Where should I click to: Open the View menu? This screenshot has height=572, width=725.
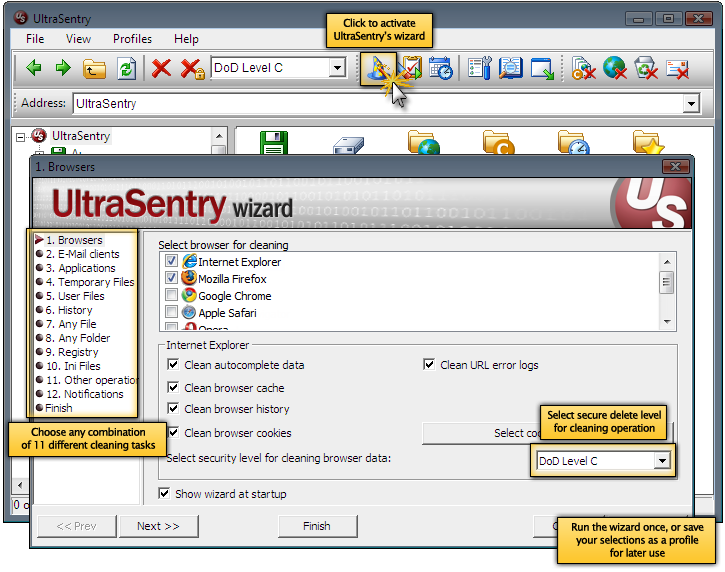coord(78,39)
